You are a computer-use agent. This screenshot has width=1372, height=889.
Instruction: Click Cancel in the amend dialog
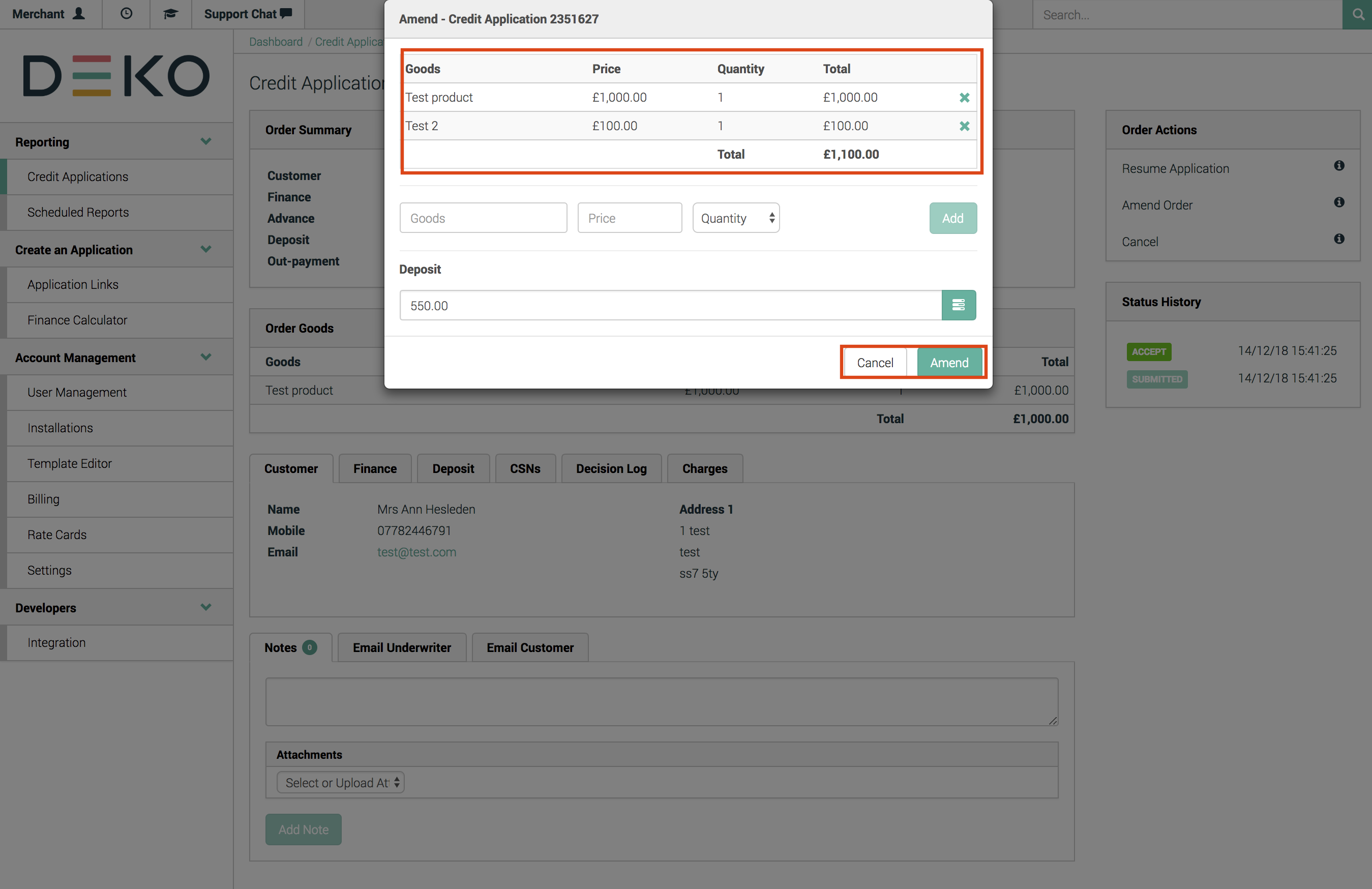click(875, 363)
